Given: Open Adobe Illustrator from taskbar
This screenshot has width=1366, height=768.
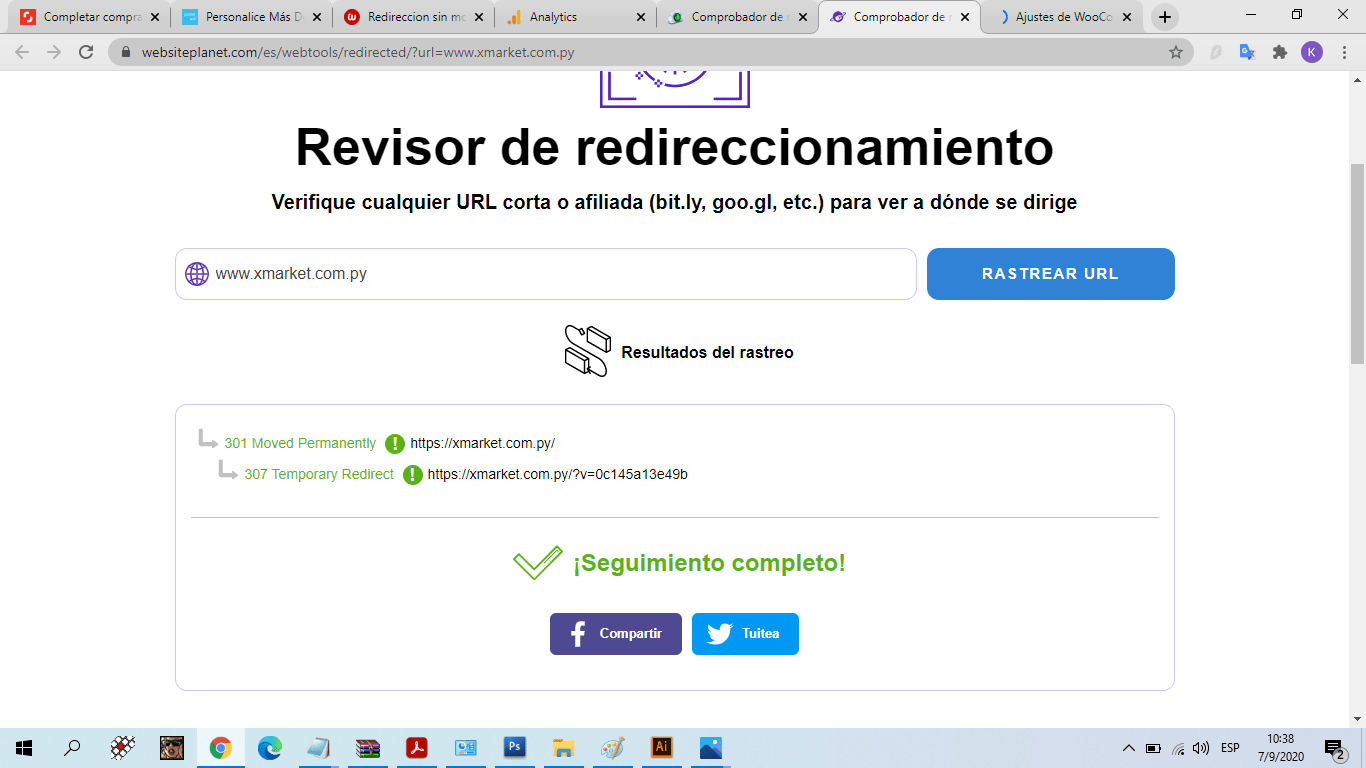Looking at the screenshot, I should point(661,748).
